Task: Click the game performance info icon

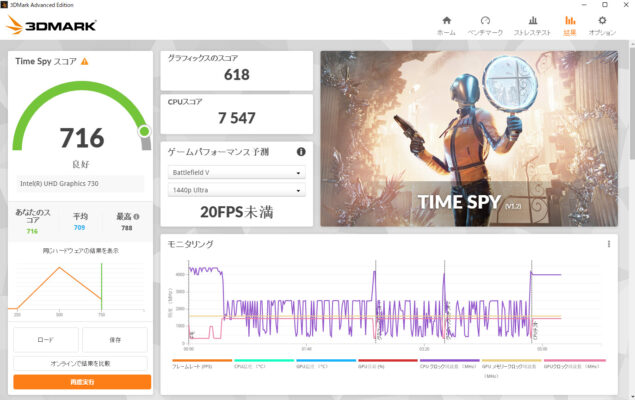Action: pos(301,152)
